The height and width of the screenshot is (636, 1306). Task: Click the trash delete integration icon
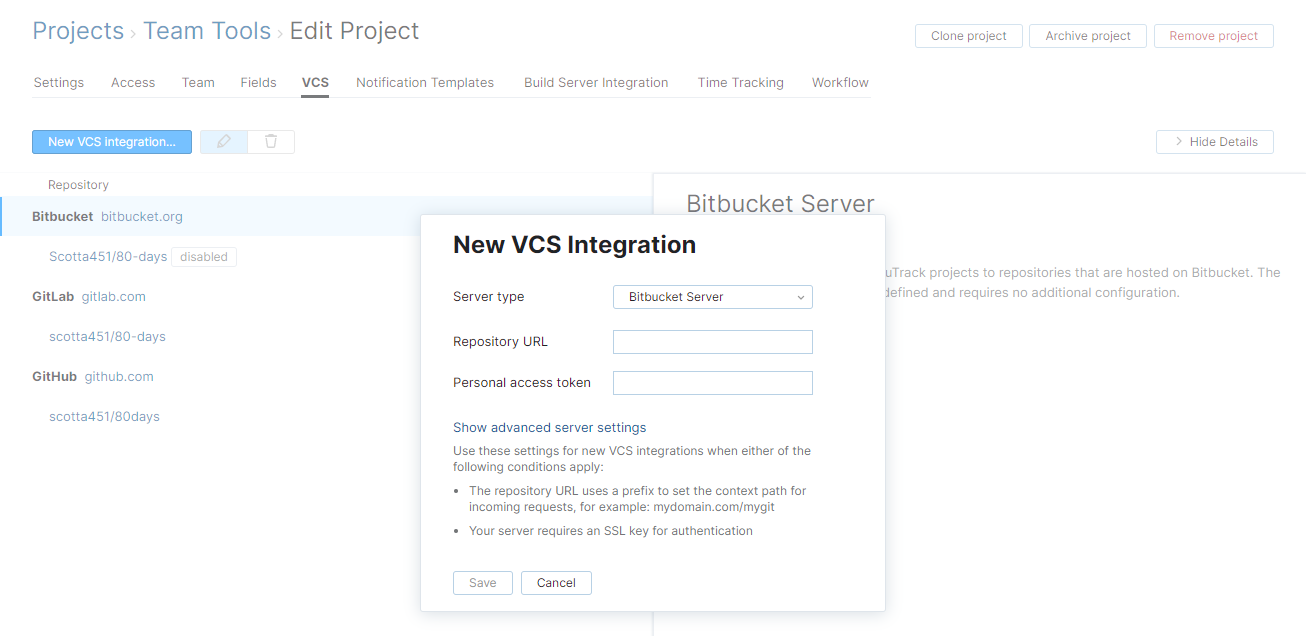point(270,141)
